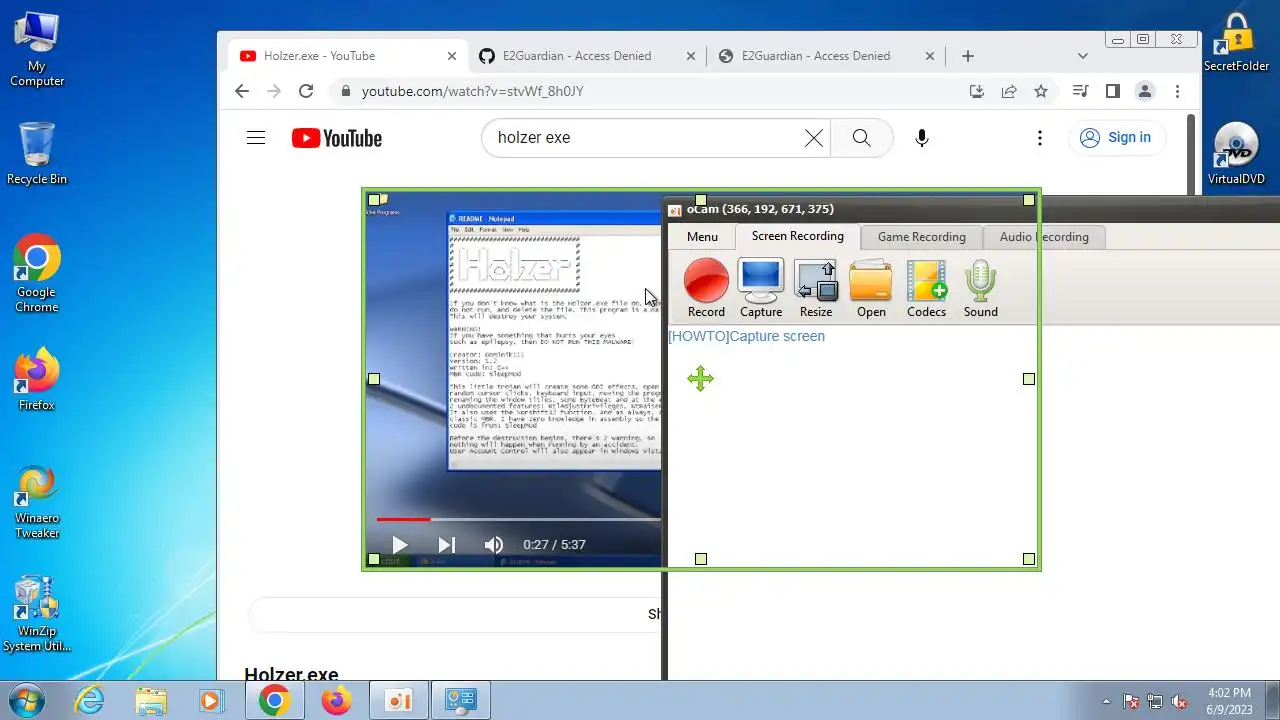Click the muted speaker tray icon
The width and height of the screenshot is (1280, 720).
1179,701
